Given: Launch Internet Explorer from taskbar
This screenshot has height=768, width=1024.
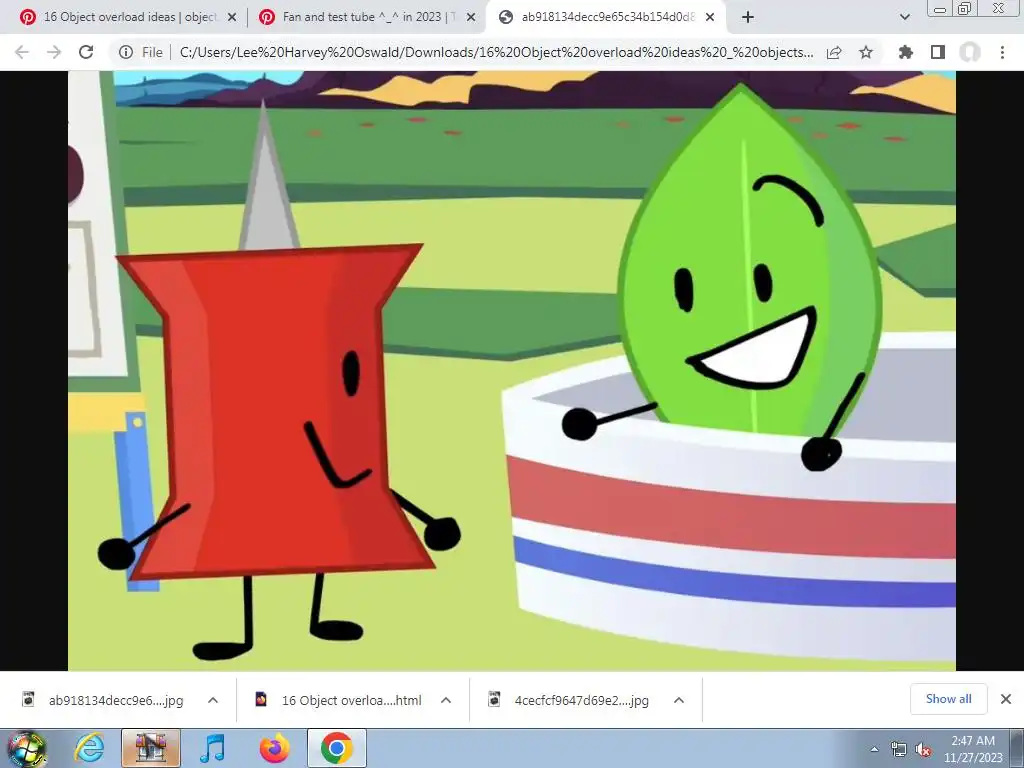Looking at the screenshot, I should point(88,748).
